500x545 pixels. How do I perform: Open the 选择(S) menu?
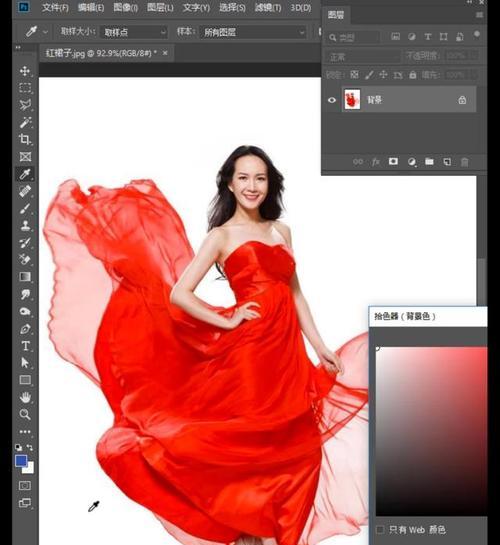coord(232,7)
